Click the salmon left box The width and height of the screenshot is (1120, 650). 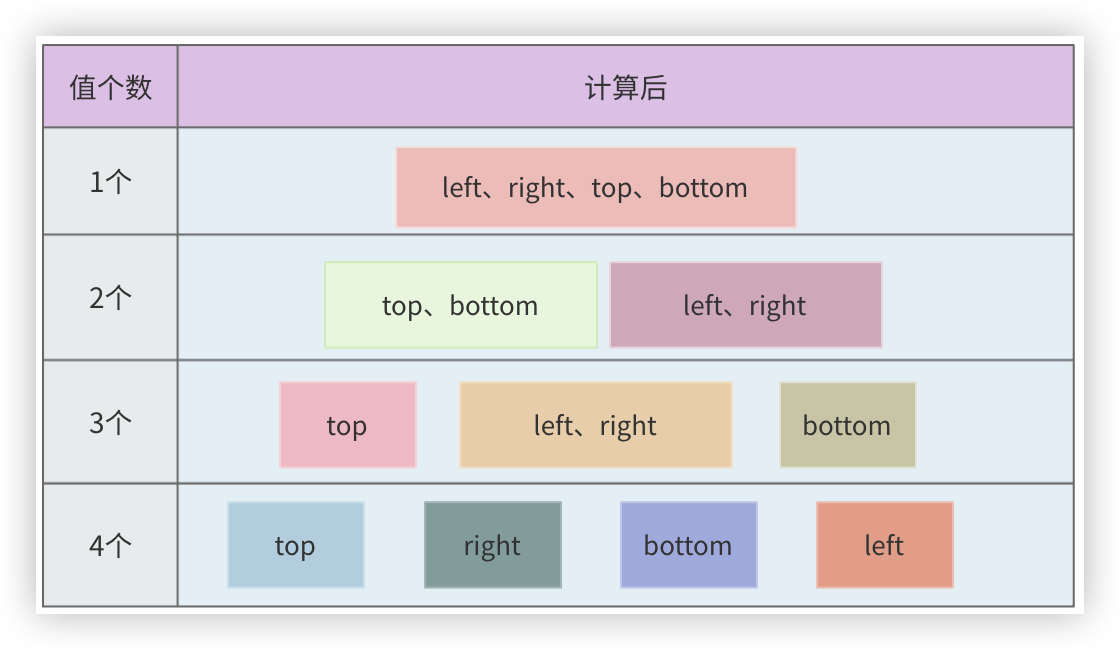(x=884, y=545)
